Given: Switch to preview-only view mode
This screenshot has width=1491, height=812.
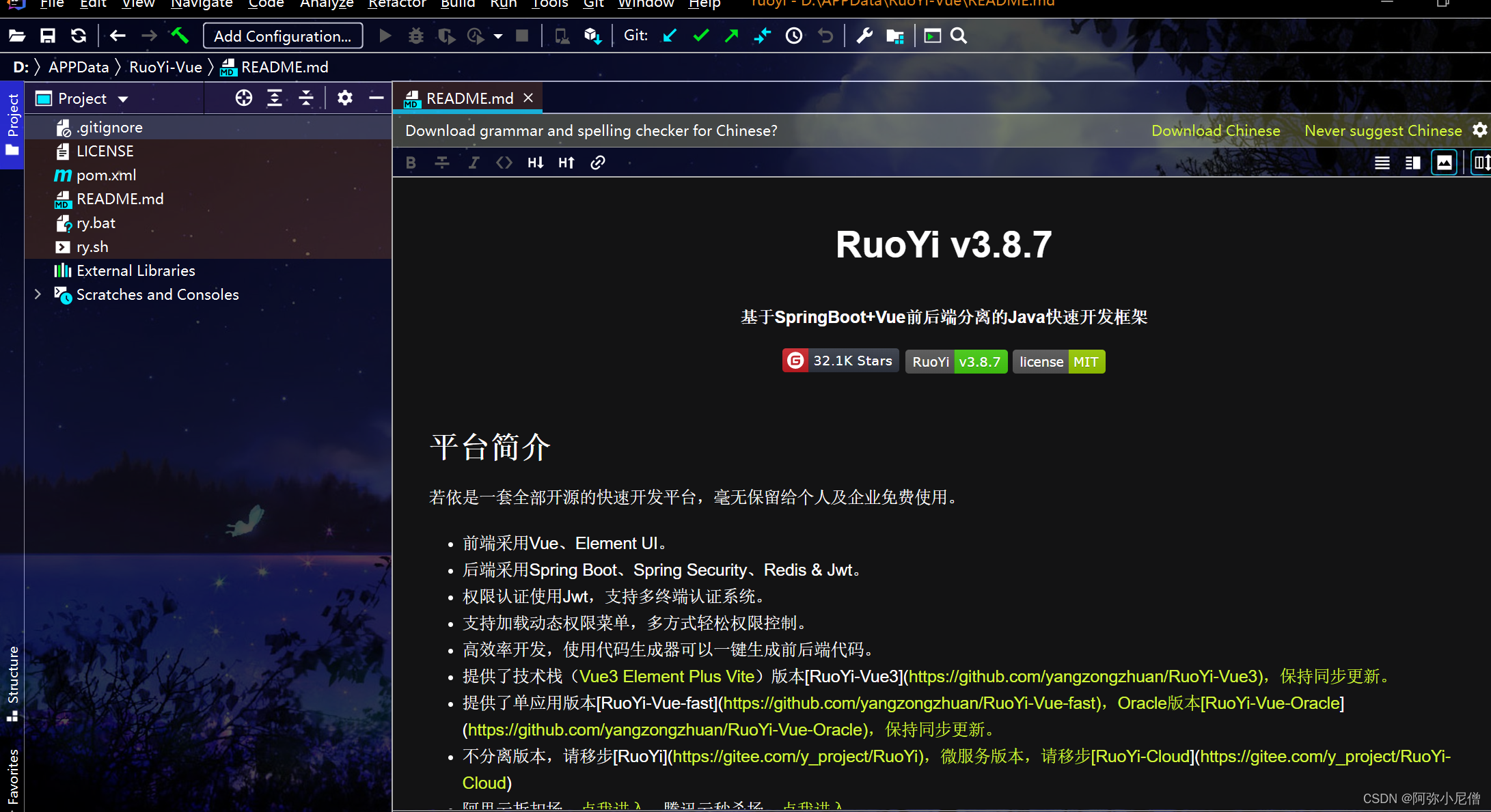Looking at the screenshot, I should click(x=1444, y=163).
